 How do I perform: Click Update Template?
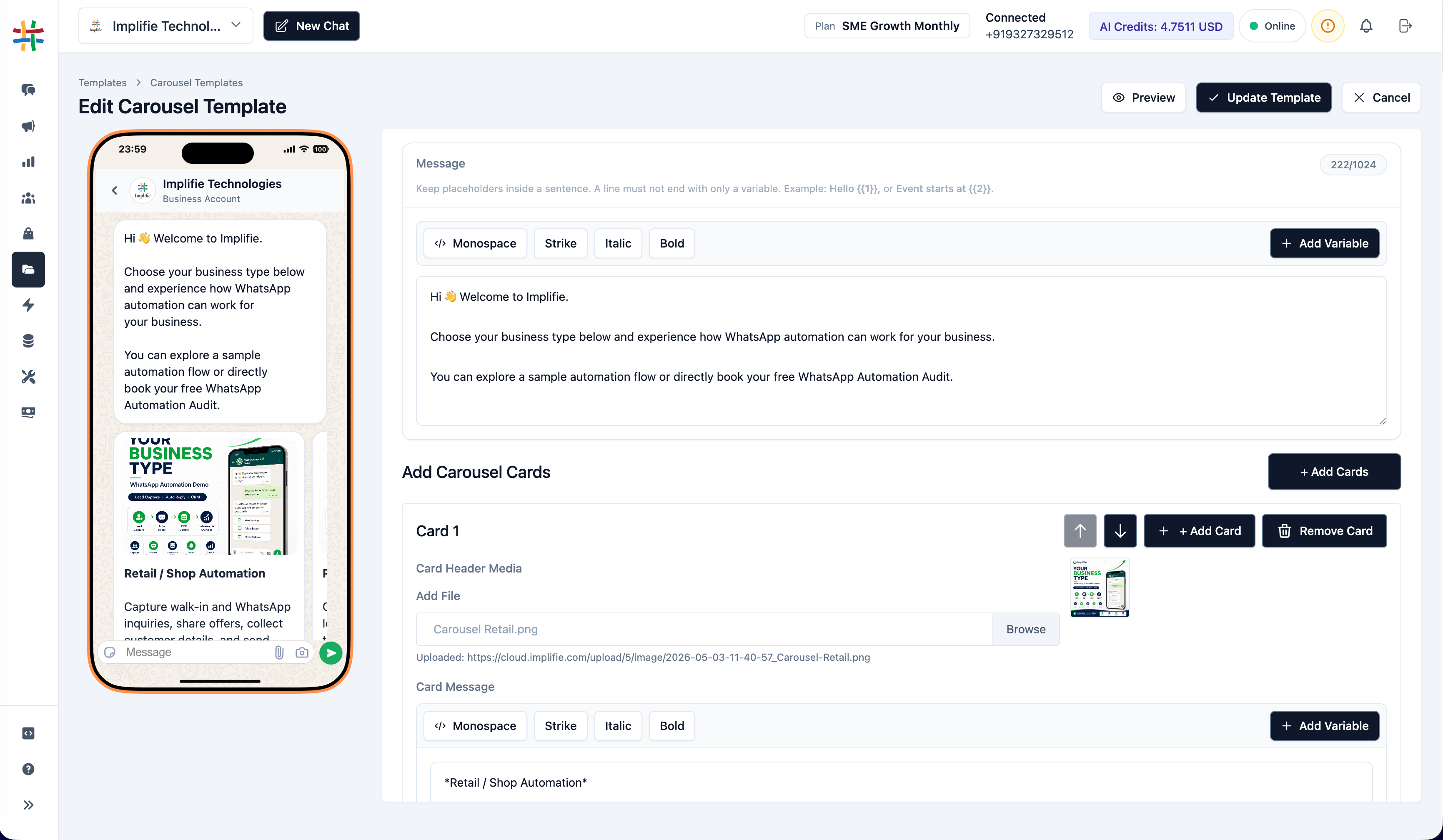pos(1264,97)
